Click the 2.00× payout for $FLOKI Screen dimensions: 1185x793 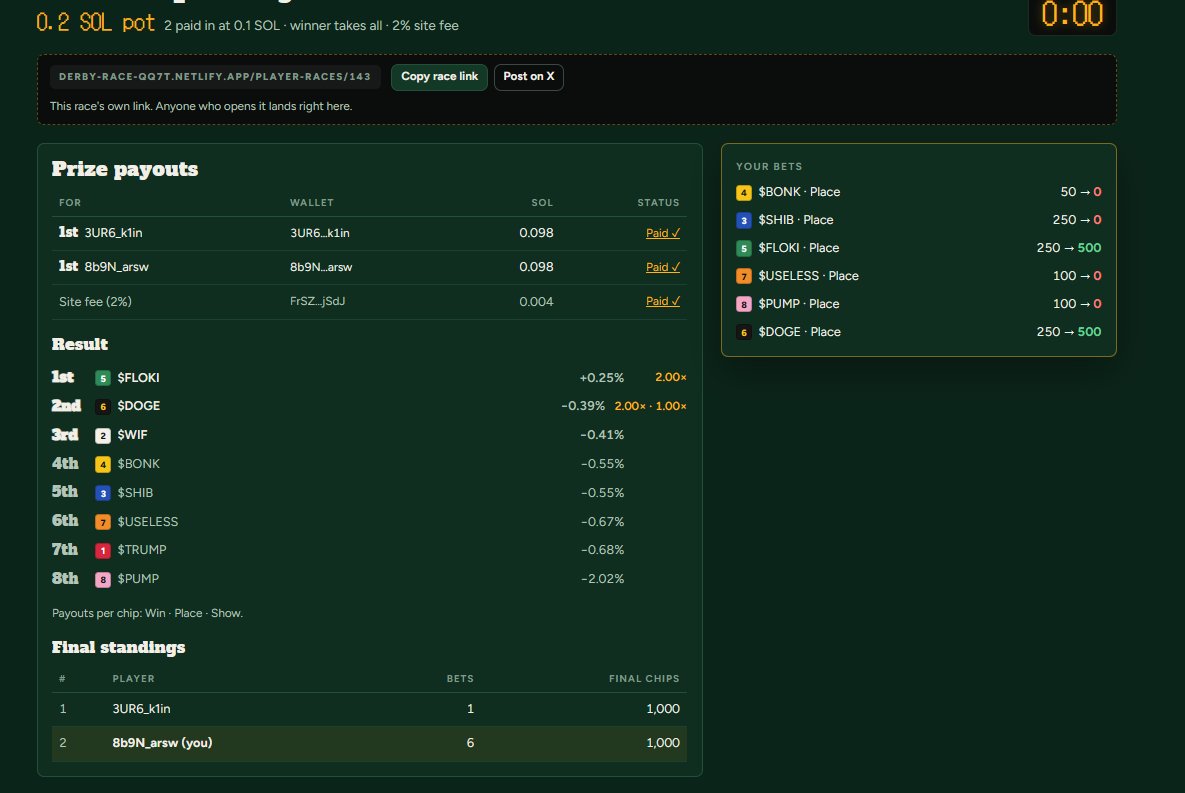[x=670, y=377]
